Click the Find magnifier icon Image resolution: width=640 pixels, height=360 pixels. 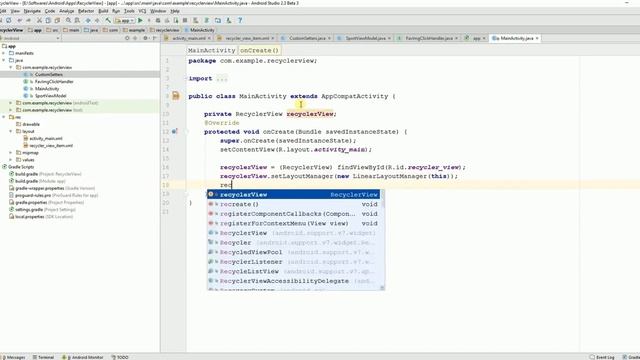click(68, 20)
